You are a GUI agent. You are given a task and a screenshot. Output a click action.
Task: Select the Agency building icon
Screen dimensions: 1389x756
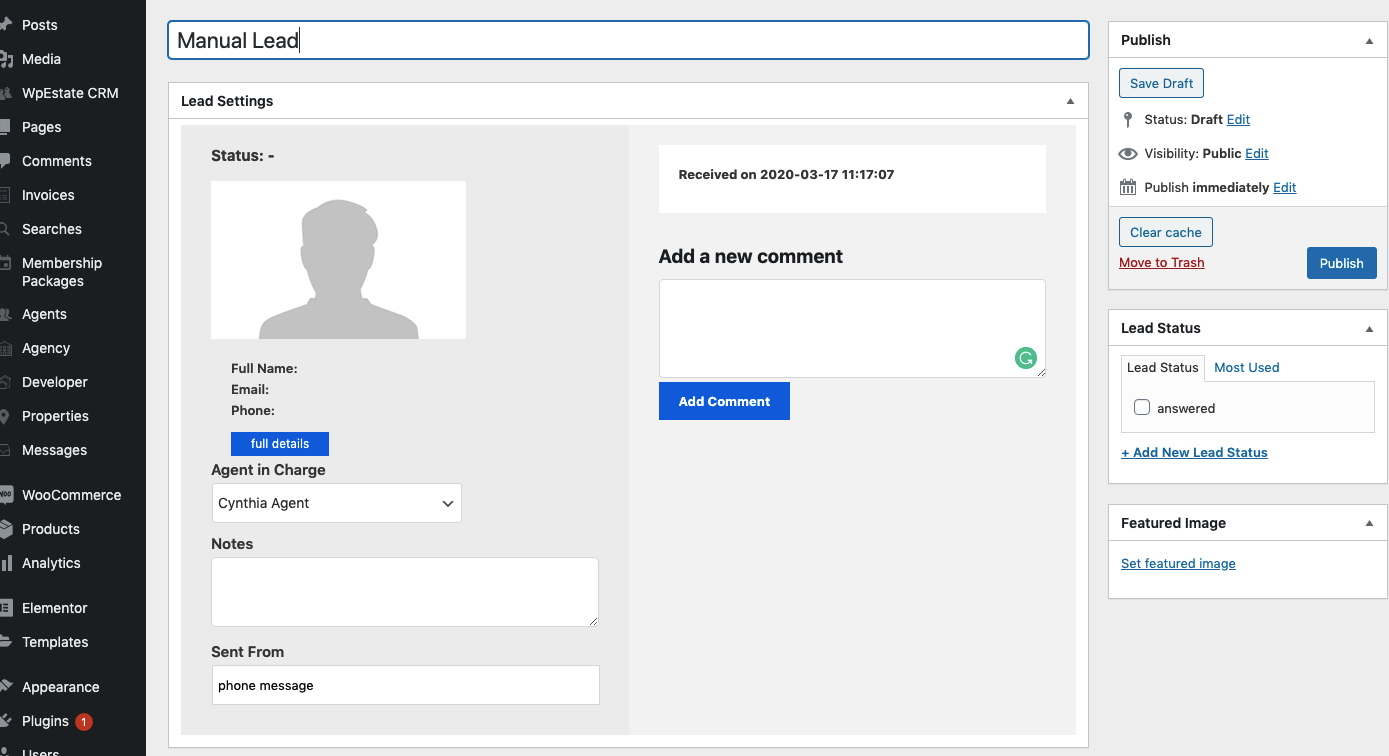coord(6,348)
